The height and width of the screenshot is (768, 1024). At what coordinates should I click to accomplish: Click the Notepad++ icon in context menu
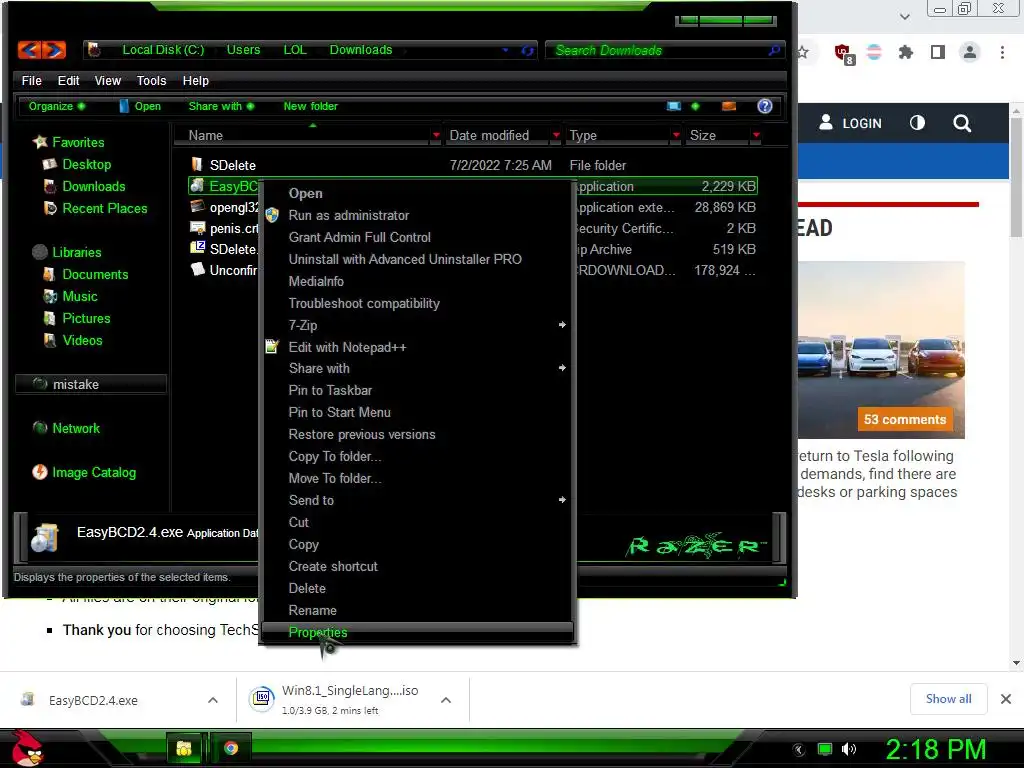pyautogui.click(x=272, y=347)
